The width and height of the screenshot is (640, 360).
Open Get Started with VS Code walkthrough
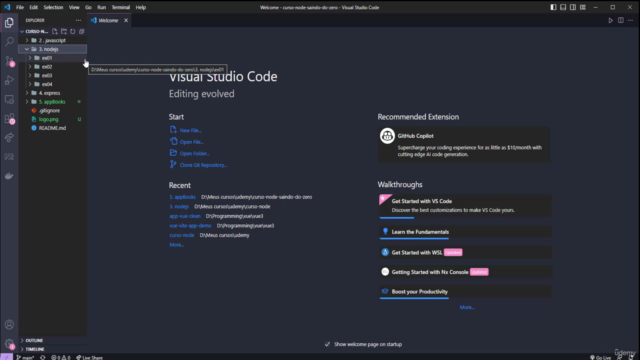465,205
